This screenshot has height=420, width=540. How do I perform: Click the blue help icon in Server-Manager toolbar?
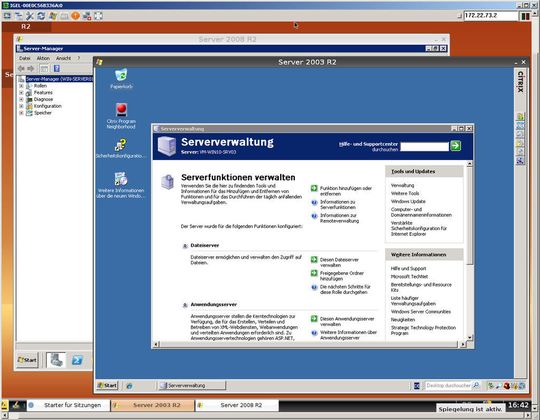pyautogui.click(x=57, y=69)
